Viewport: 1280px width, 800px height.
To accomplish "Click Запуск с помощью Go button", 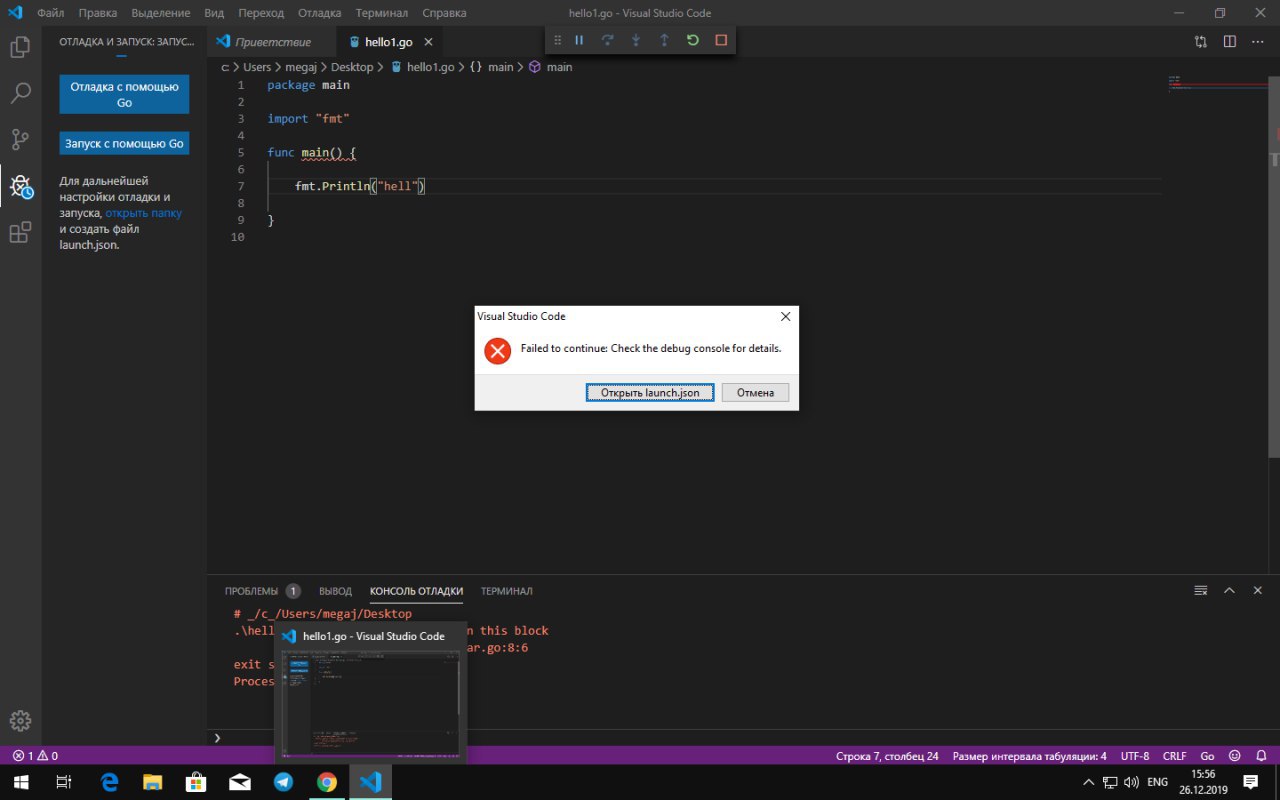I will [x=124, y=143].
